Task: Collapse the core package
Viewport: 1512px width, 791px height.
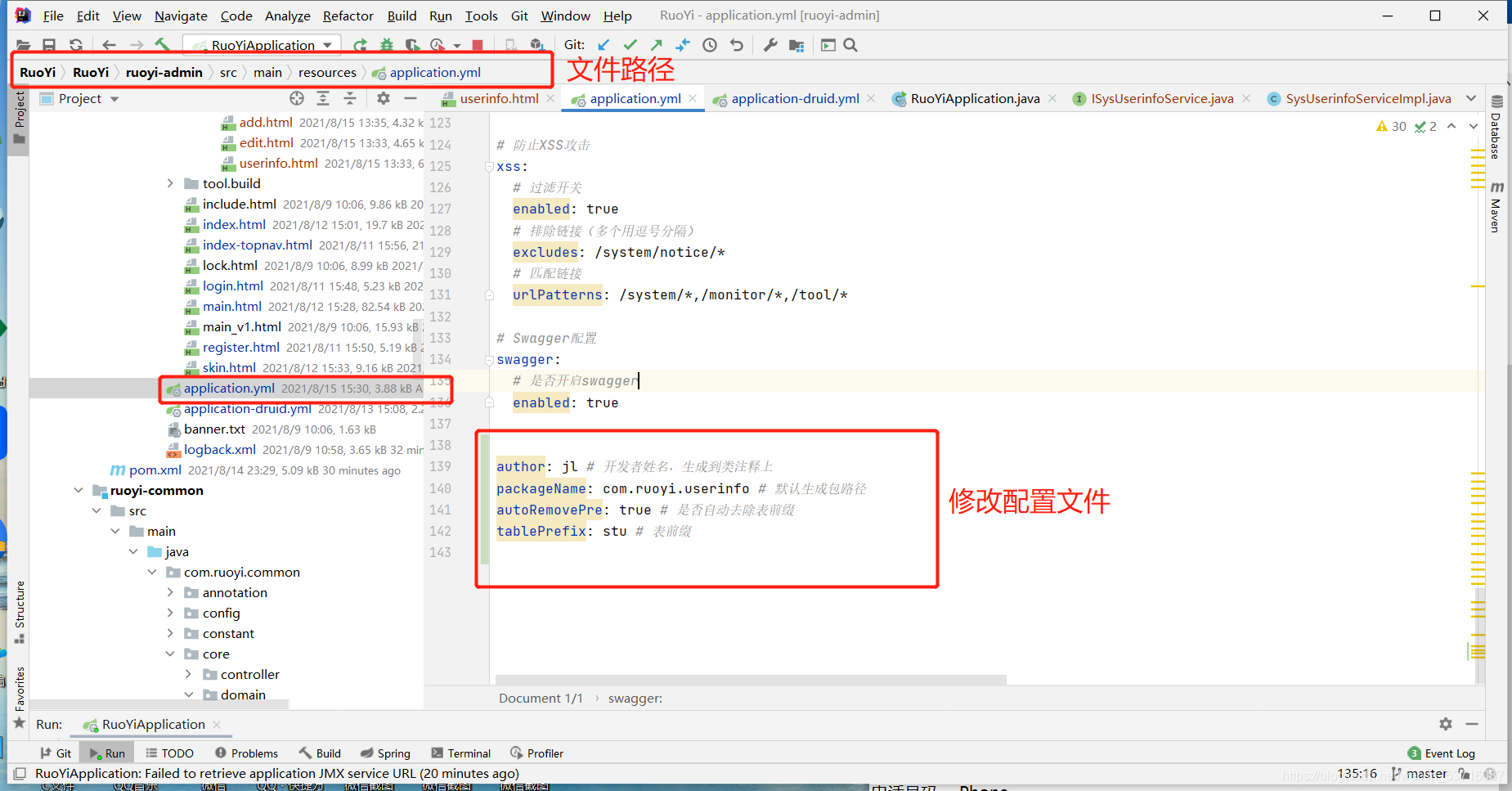Action: pos(170,654)
